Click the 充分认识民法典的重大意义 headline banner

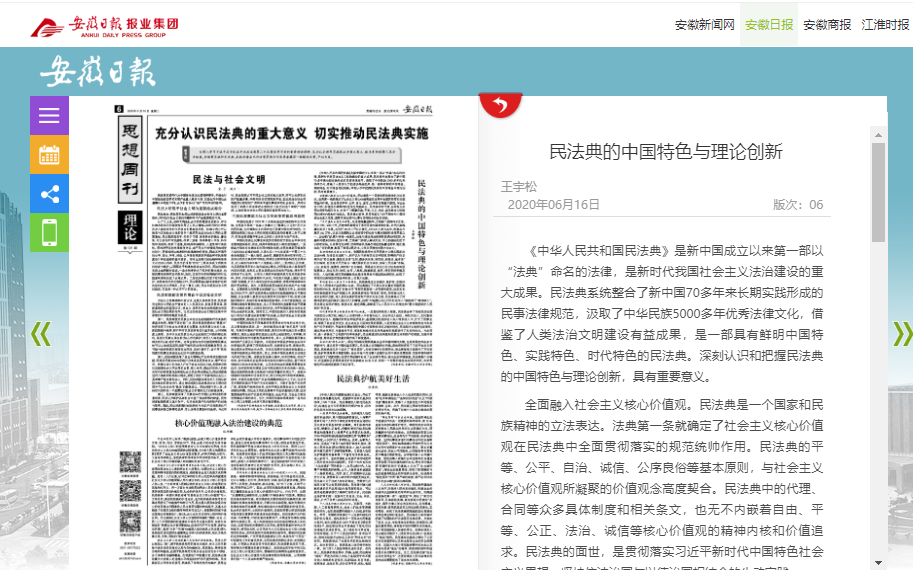[x=291, y=133]
